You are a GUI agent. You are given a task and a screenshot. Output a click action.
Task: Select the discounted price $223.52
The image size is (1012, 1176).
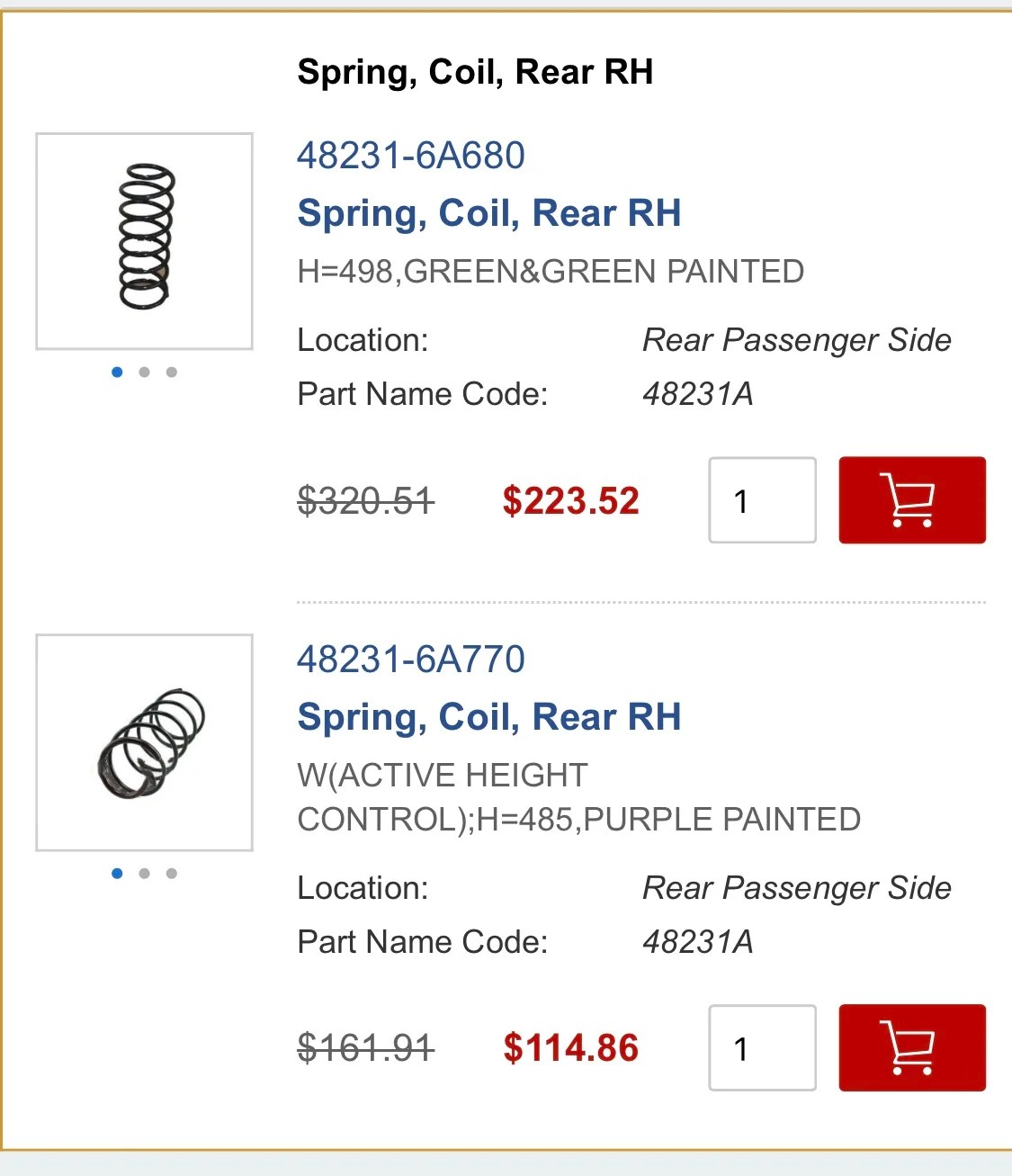(570, 500)
